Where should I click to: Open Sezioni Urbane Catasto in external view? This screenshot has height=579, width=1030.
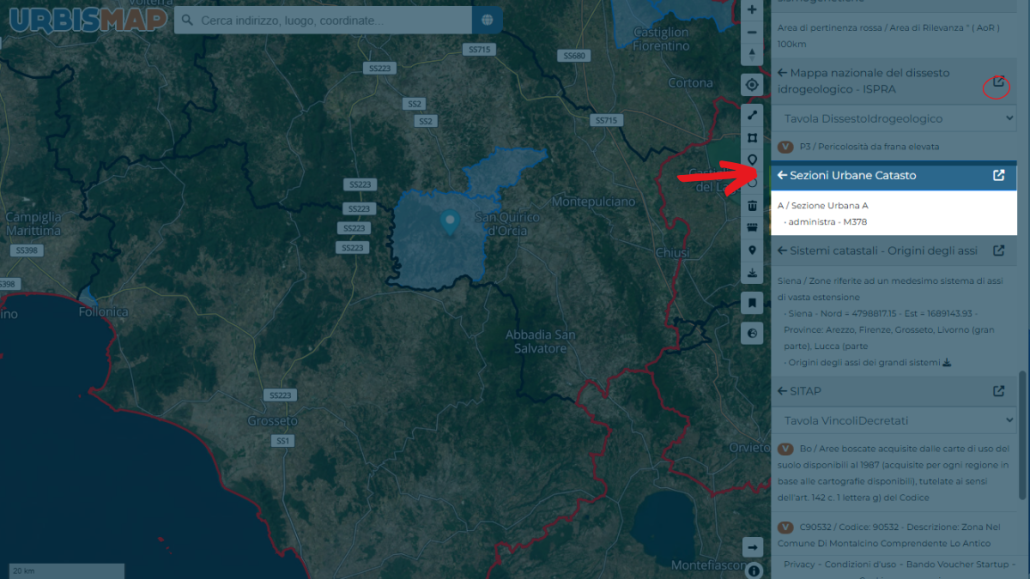coord(998,175)
